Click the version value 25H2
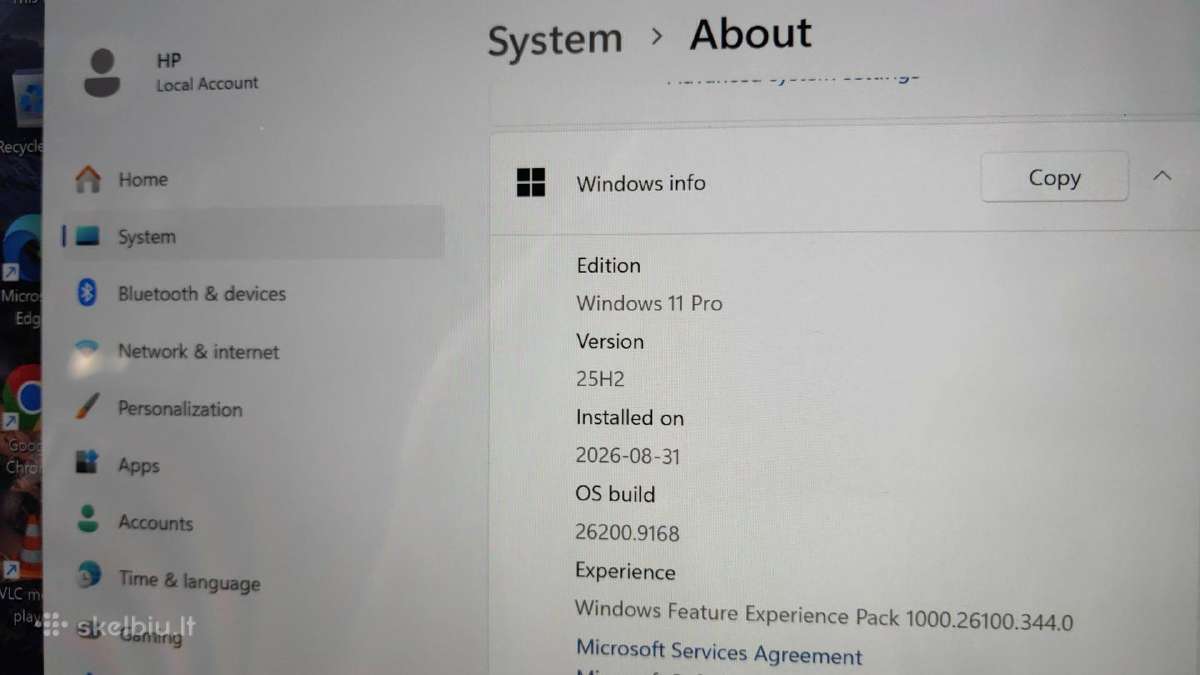 pos(600,379)
